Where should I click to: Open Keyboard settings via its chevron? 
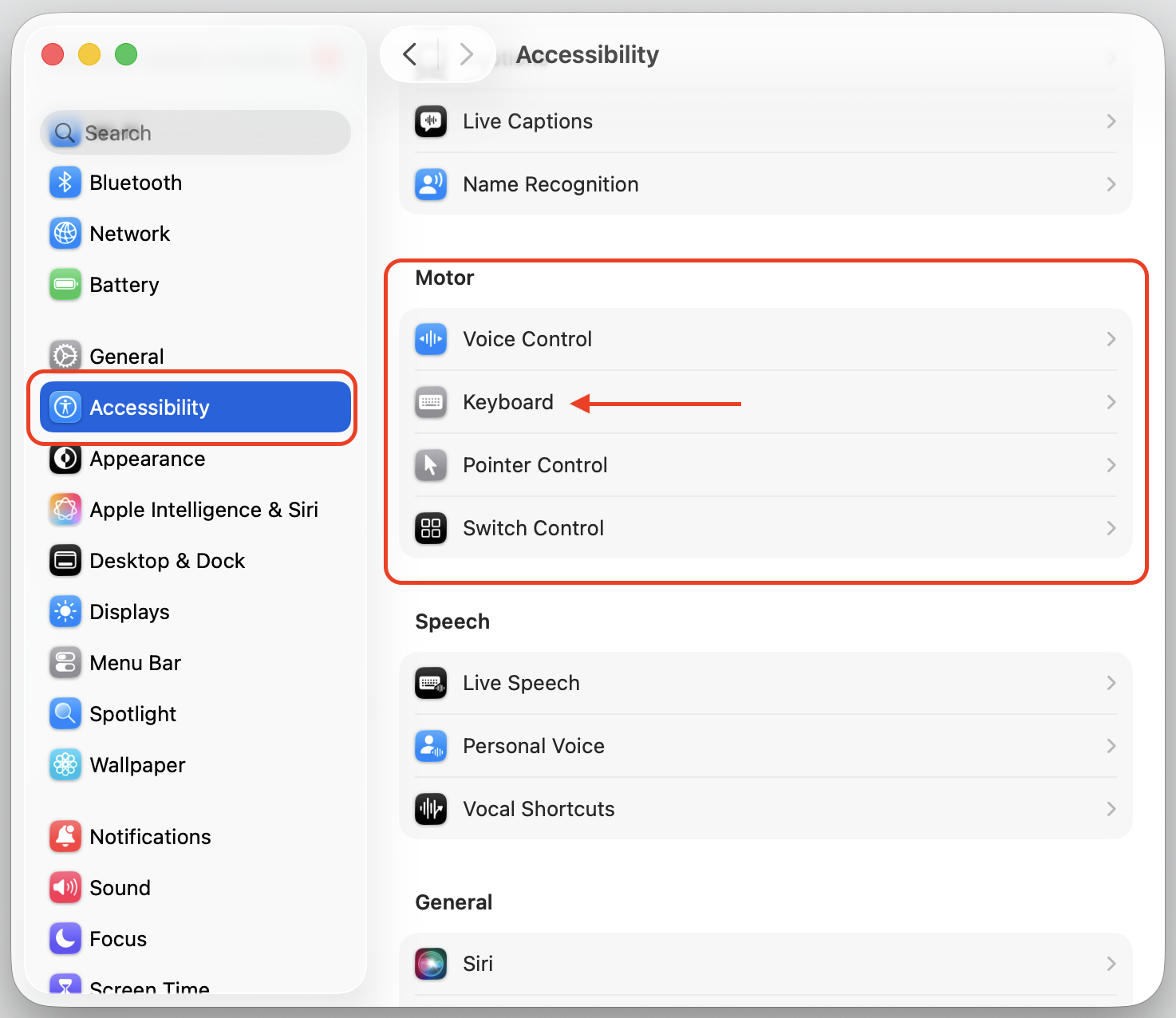pos(1111,402)
